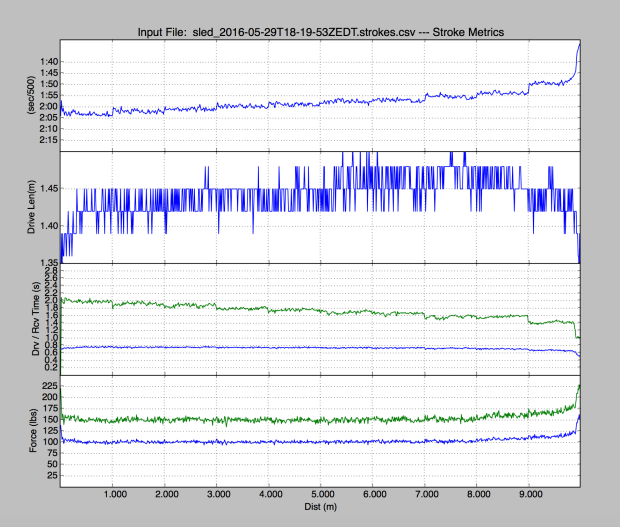Viewport: 620px width, 527px height.
Task: Click the 50 force tick label
Action: [50, 466]
